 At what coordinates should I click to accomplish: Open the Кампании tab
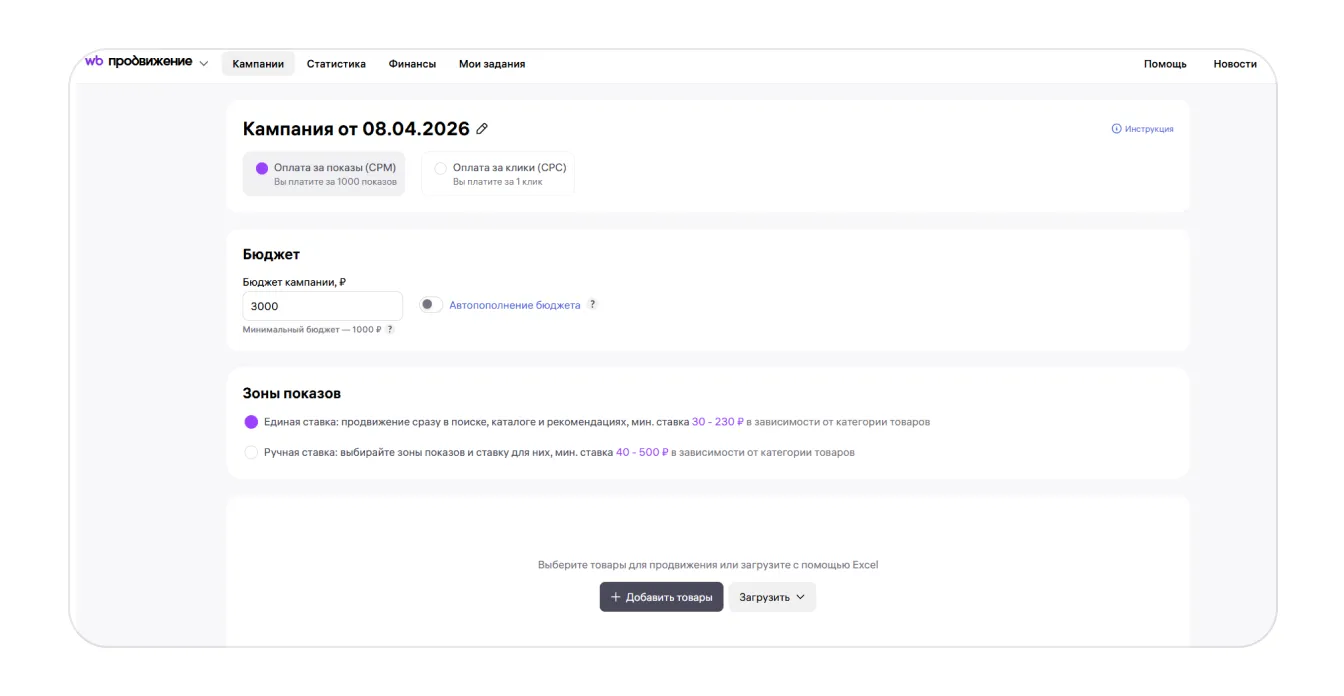pos(258,64)
